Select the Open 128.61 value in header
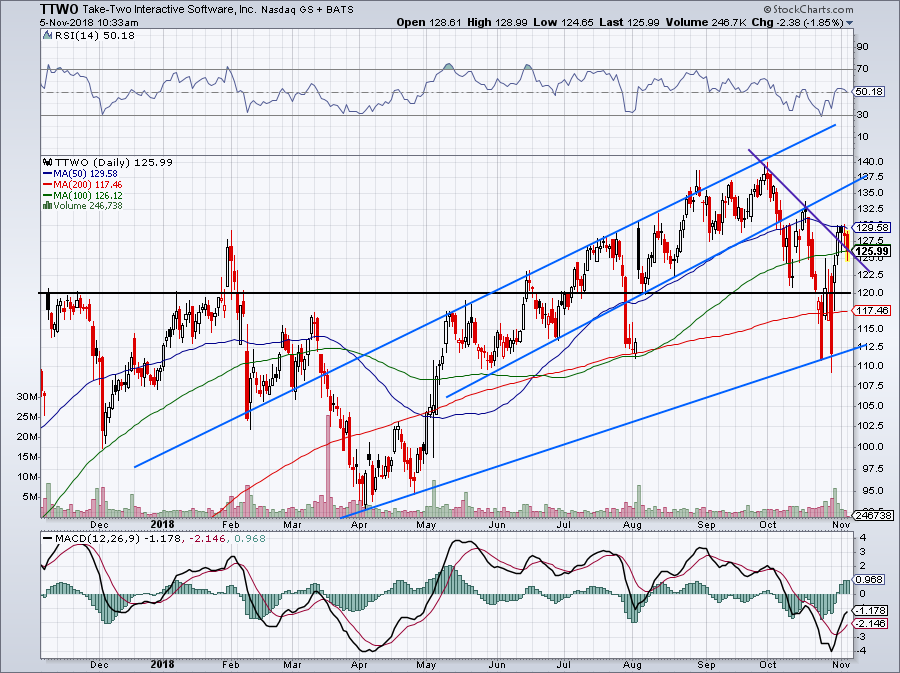 pos(429,22)
